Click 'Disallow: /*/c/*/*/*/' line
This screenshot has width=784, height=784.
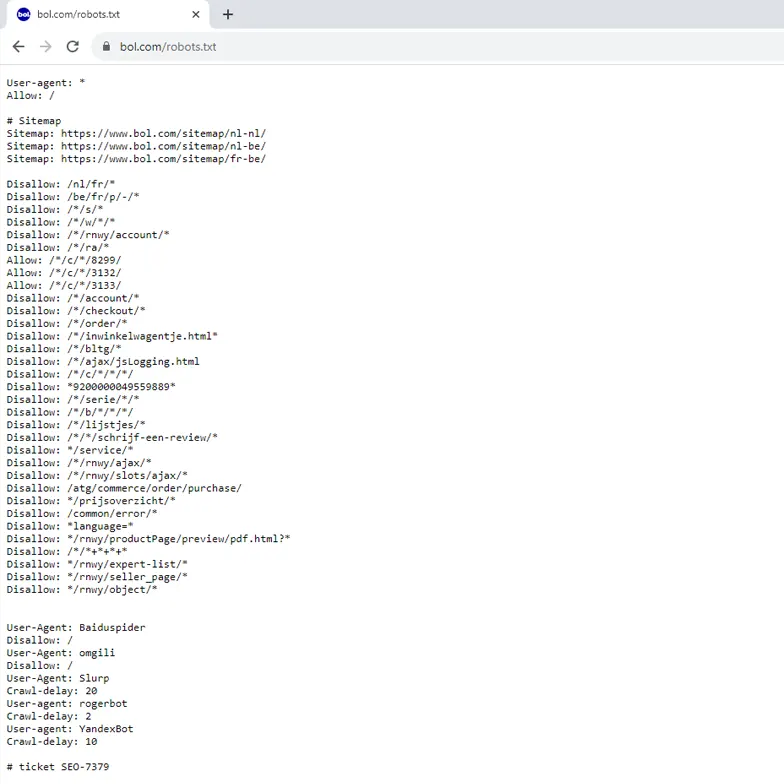click(70, 374)
